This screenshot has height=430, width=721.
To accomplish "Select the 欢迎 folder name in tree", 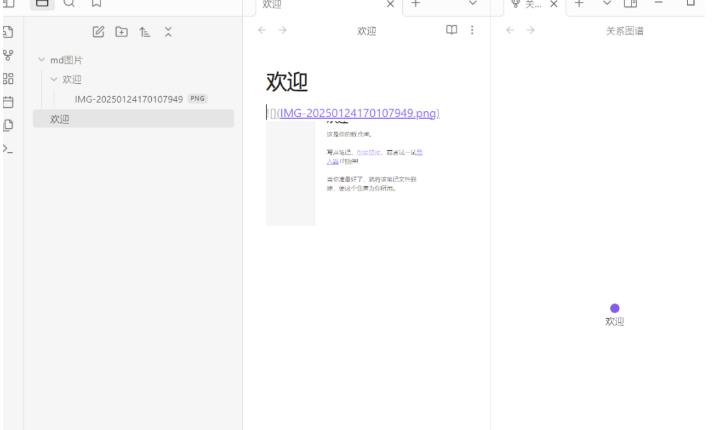I will click(72, 79).
